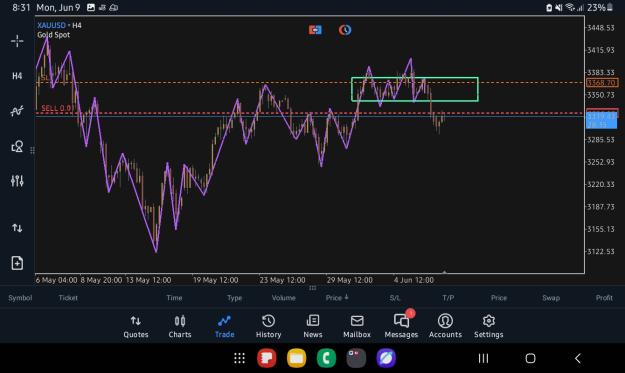Create new order document-plus icon
Screen dimensions: 625x373
click(17, 263)
